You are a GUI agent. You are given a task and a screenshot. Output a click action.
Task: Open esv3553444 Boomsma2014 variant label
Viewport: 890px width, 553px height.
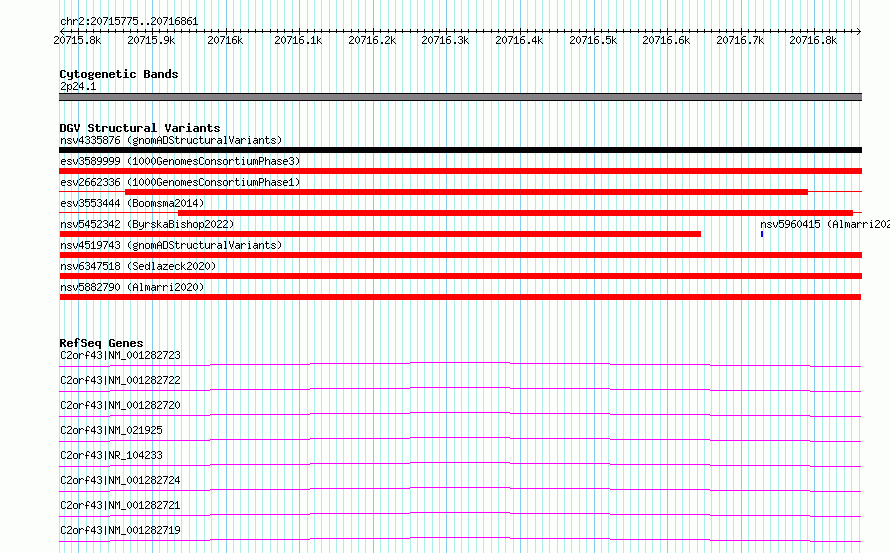(x=132, y=203)
